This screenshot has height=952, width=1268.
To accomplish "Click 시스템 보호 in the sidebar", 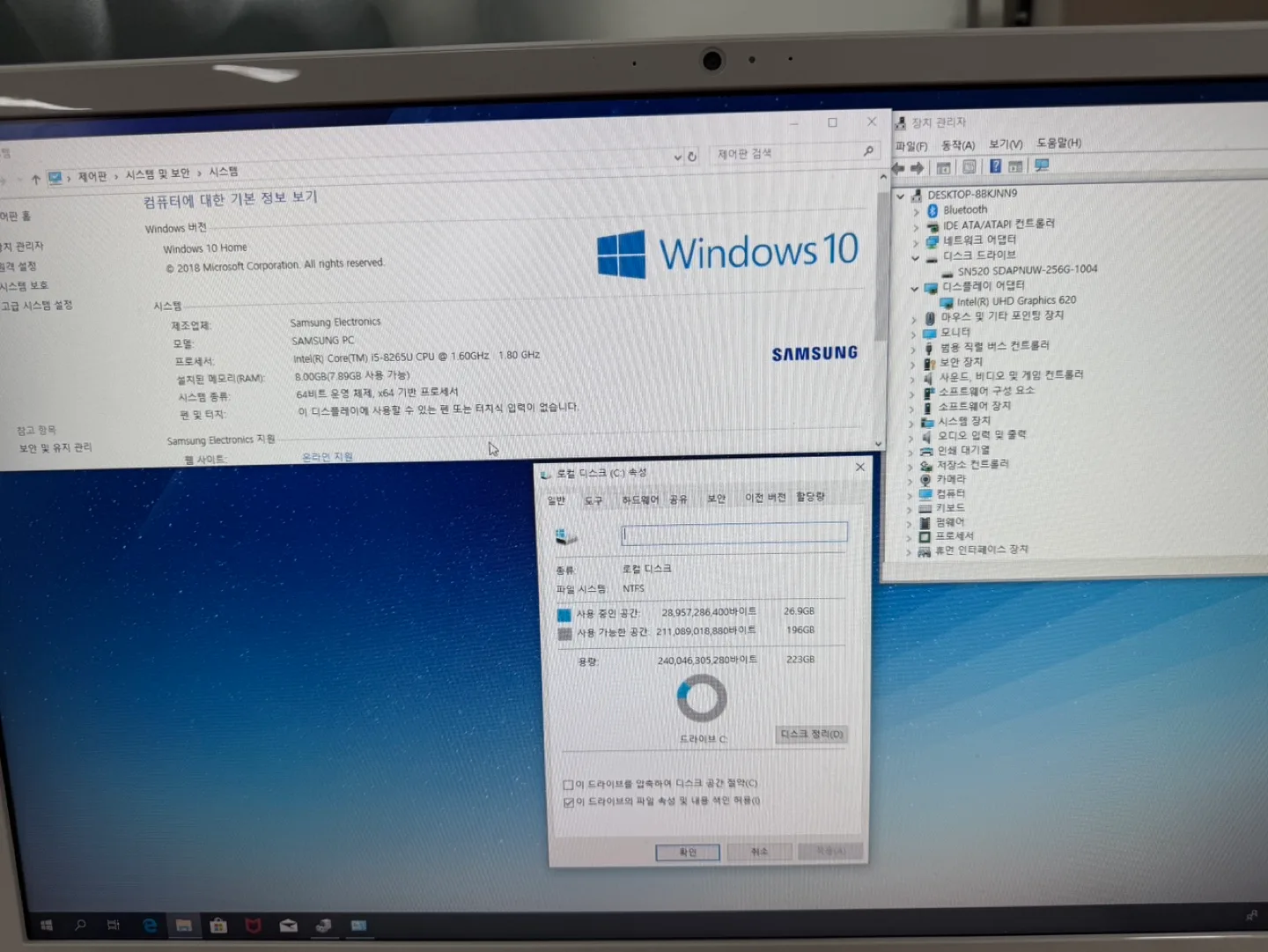I will pos(24,286).
